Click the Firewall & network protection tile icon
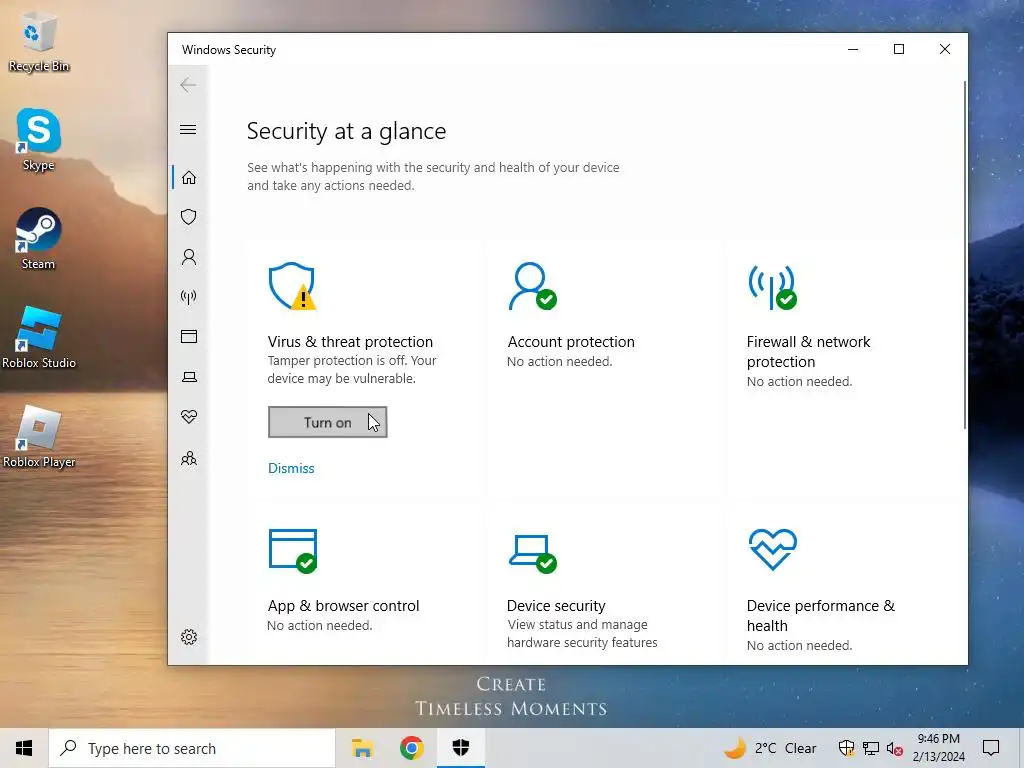Image resolution: width=1024 pixels, height=768 pixels. (772, 287)
